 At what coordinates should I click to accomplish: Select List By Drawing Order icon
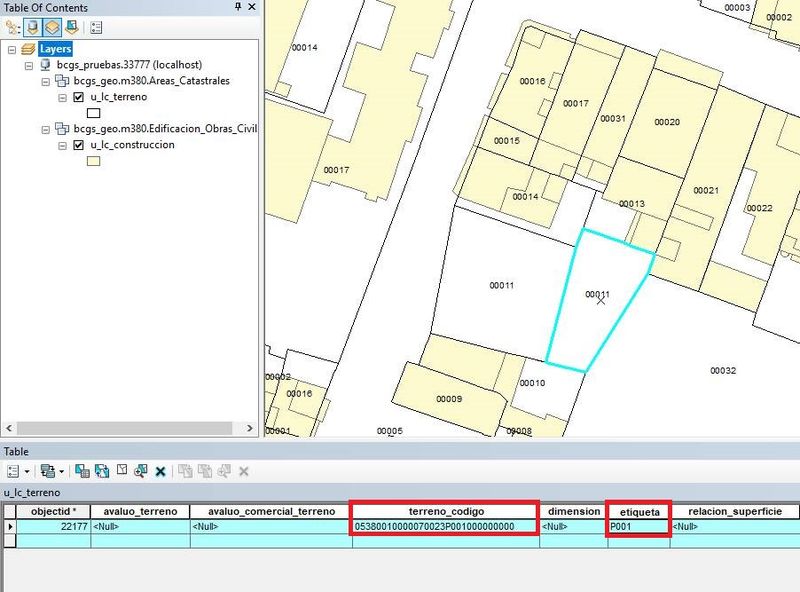12,27
